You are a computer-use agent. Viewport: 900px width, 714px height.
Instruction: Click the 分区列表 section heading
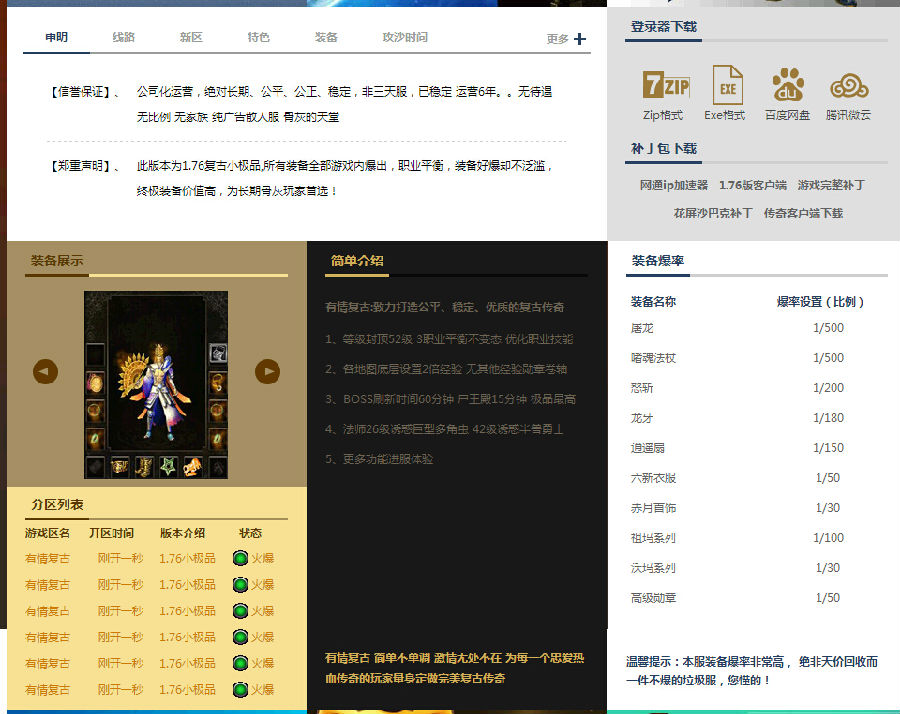tap(57, 505)
